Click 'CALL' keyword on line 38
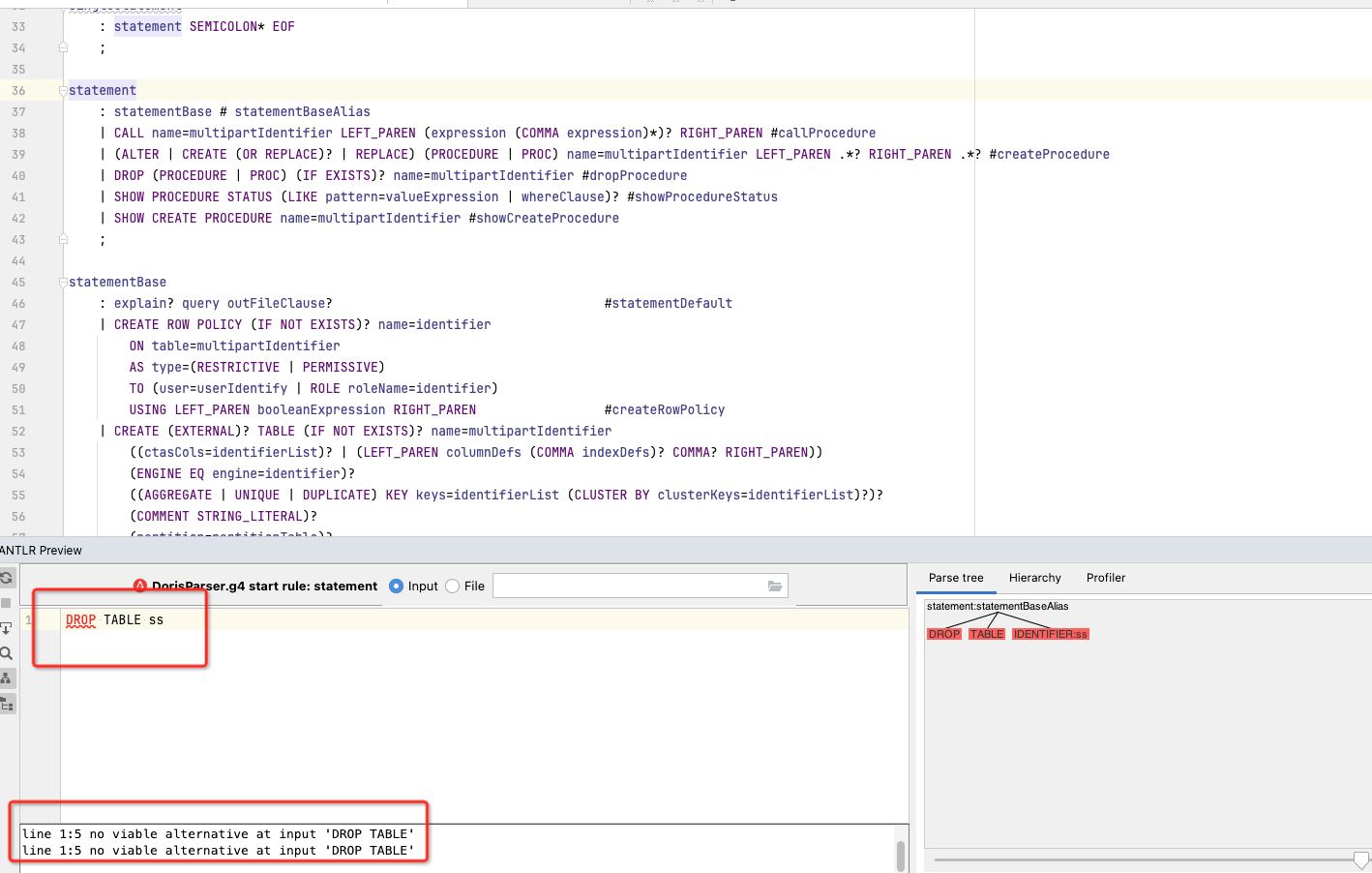Viewport: 1372px width, 873px height. click(129, 134)
